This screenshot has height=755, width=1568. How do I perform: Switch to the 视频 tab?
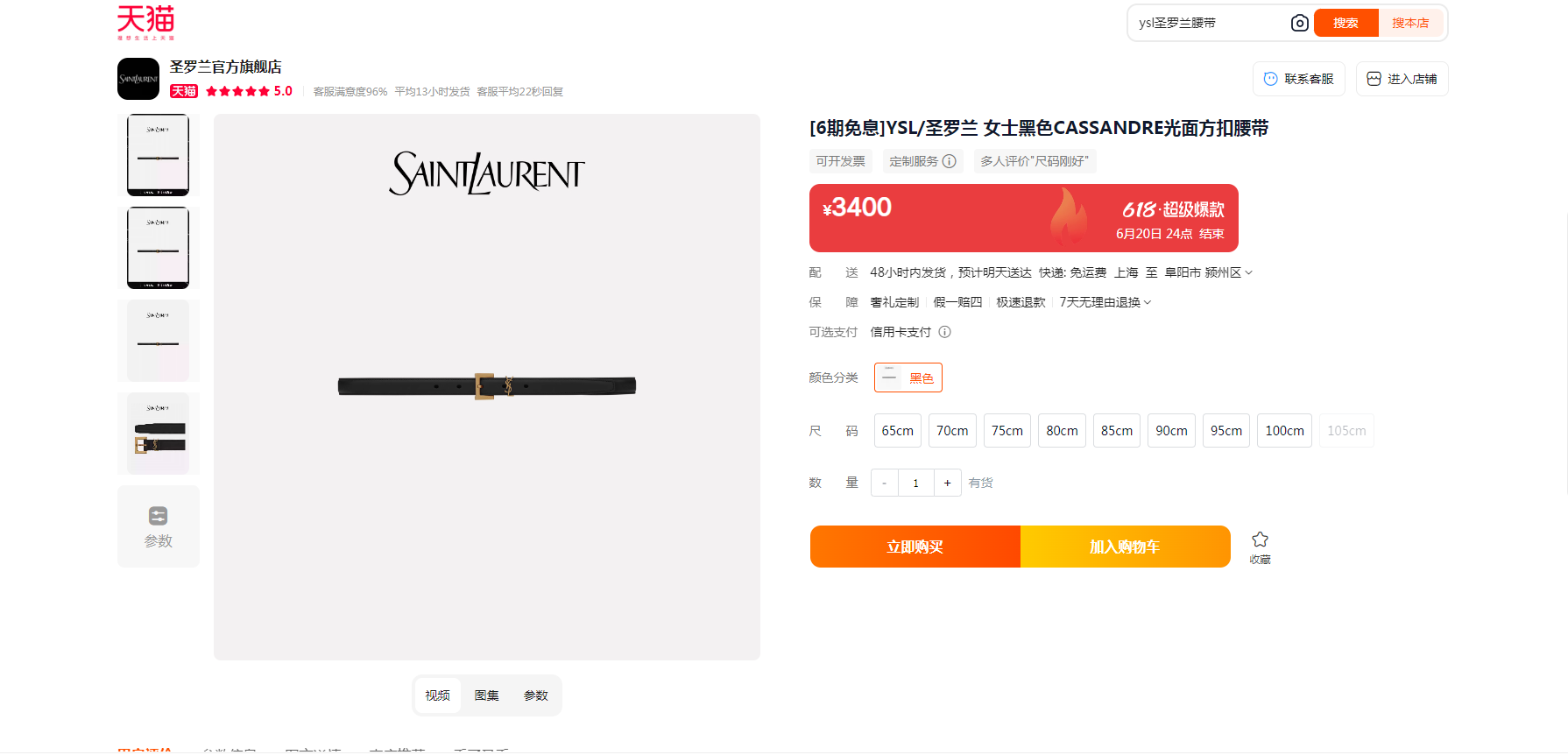pos(437,695)
